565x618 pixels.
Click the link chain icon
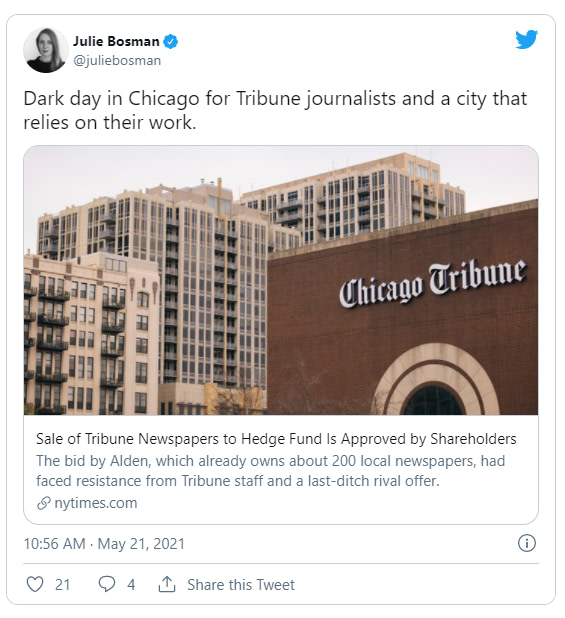43,503
